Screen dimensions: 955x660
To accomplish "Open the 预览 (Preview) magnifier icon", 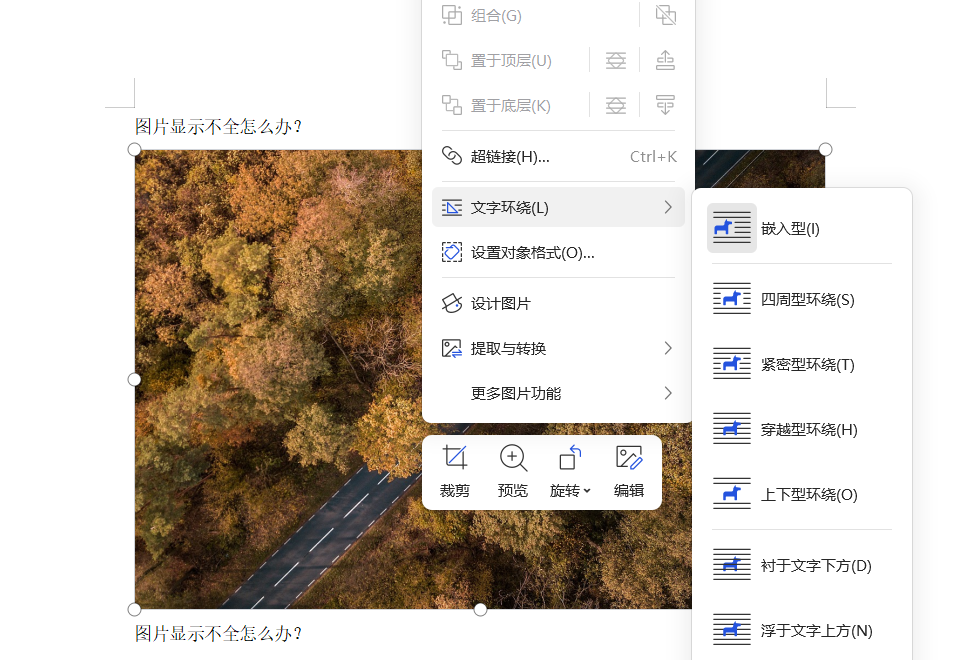I will [513, 459].
